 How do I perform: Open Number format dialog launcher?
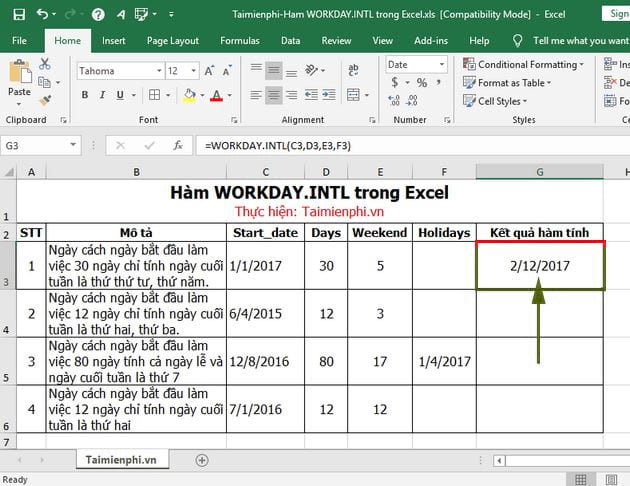pyautogui.click(x=447, y=120)
